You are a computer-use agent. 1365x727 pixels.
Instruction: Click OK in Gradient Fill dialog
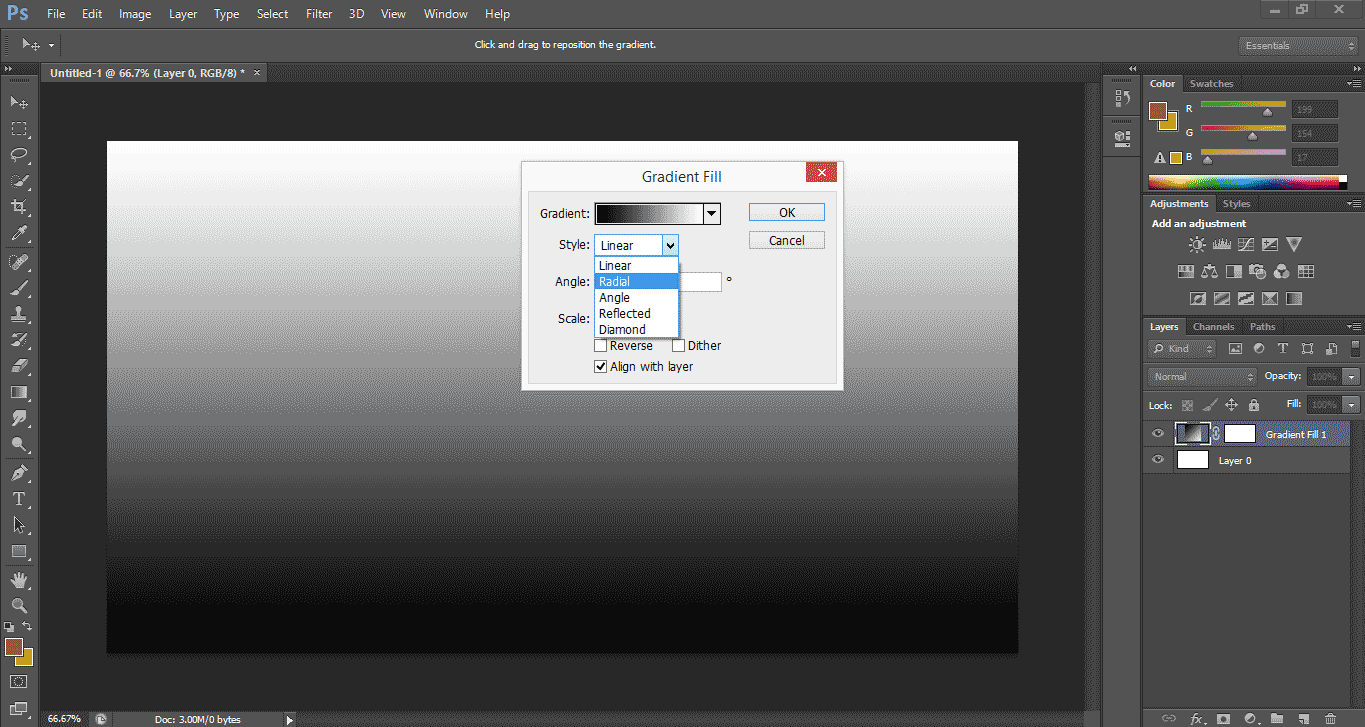click(x=787, y=212)
